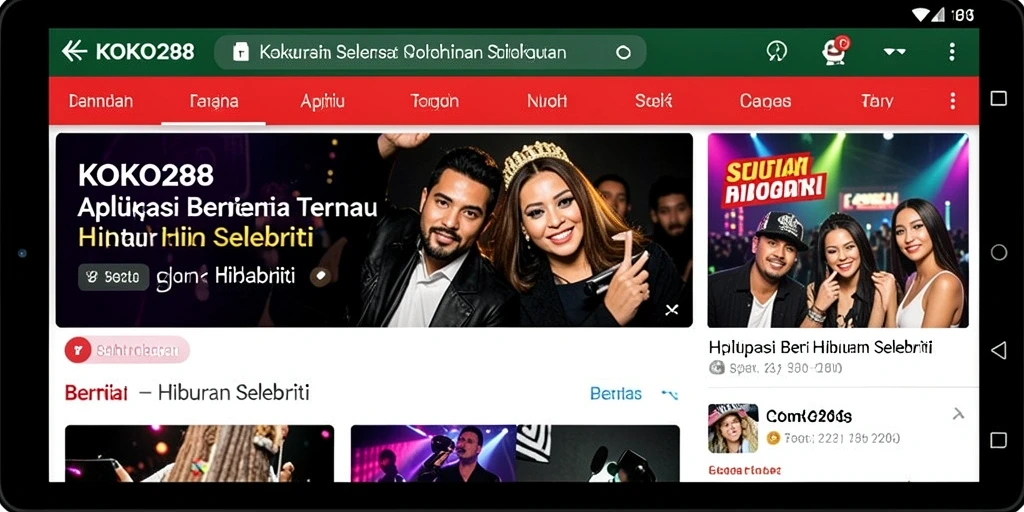Click the circle icon inside the search bar
Viewport: 1024px width, 512px height.
pos(623,53)
